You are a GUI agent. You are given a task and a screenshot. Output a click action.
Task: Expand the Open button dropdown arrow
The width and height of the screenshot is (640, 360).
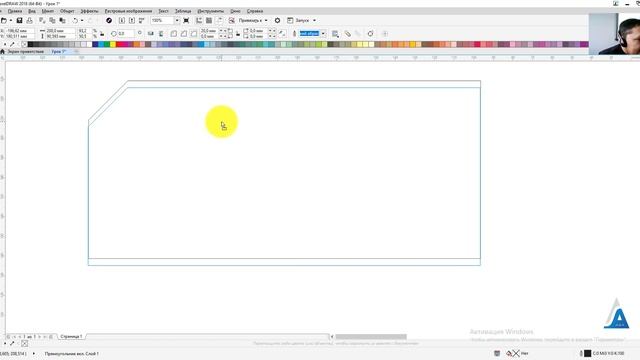pos(11,20)
